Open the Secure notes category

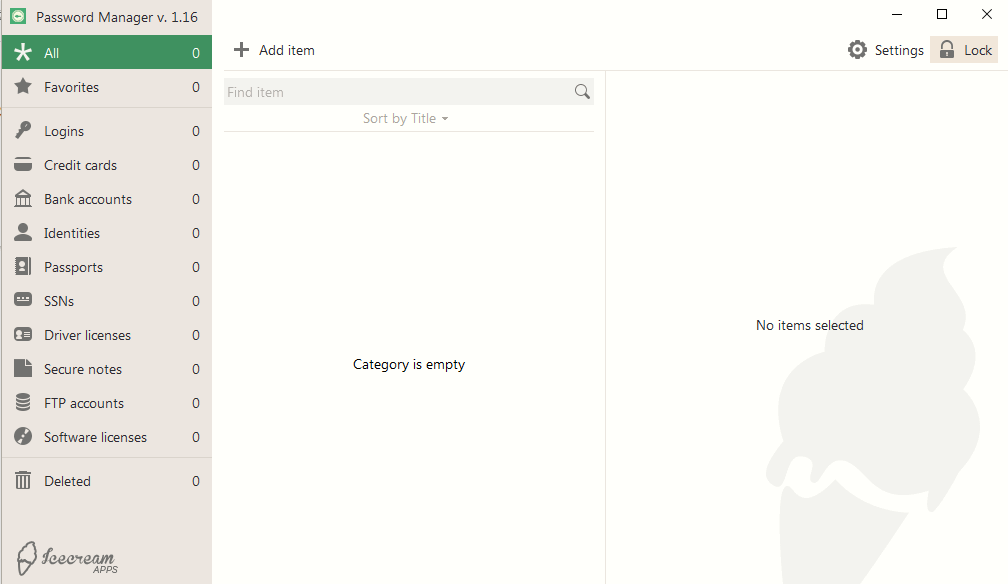(83, 369)
